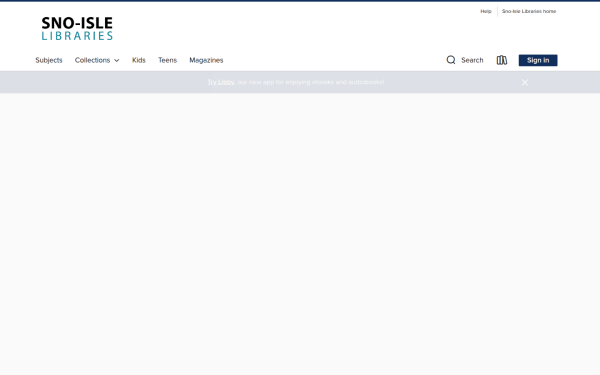Click the Libby banner description text

point(311,82)
